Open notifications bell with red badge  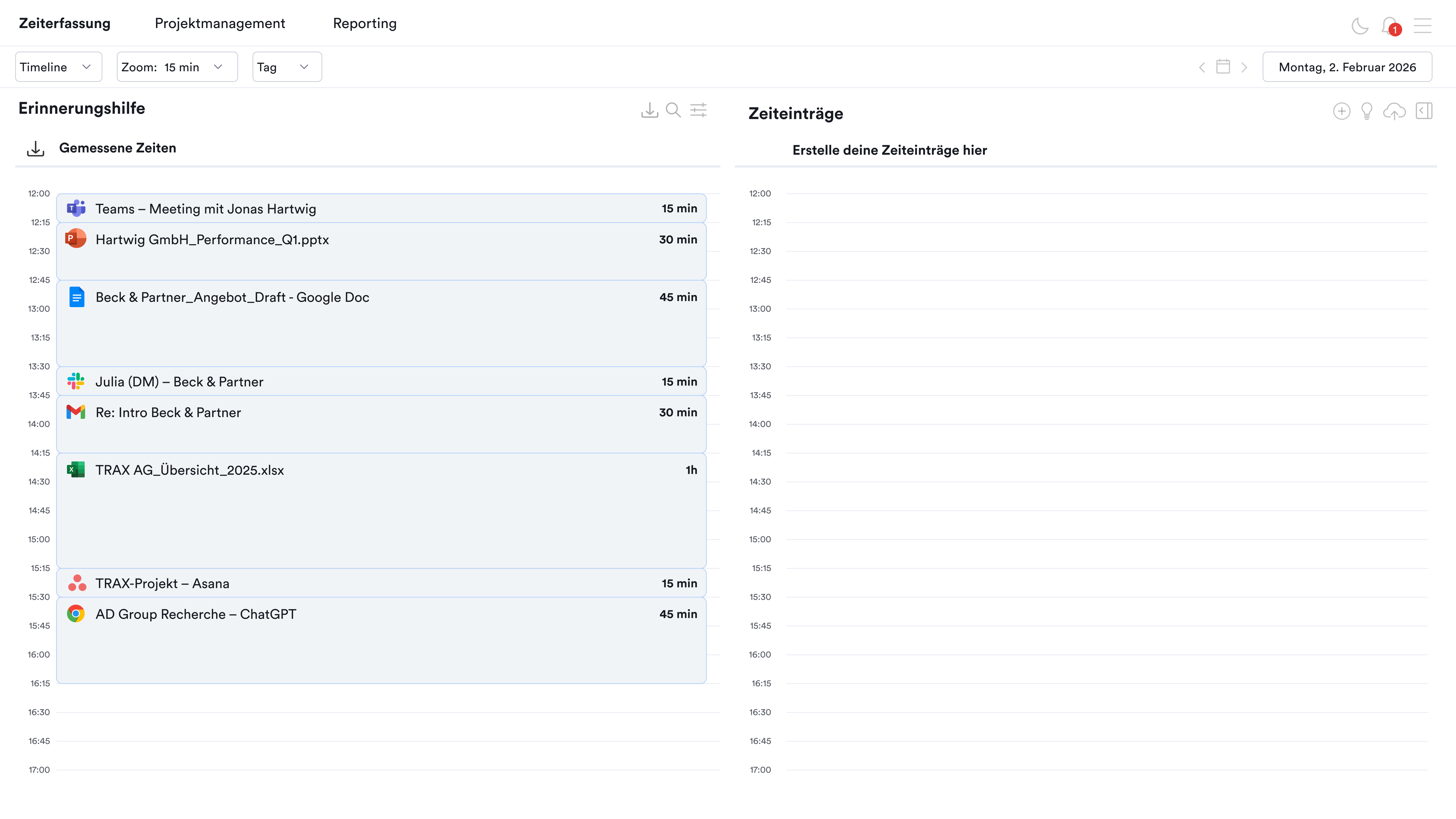coord(1390,26)
